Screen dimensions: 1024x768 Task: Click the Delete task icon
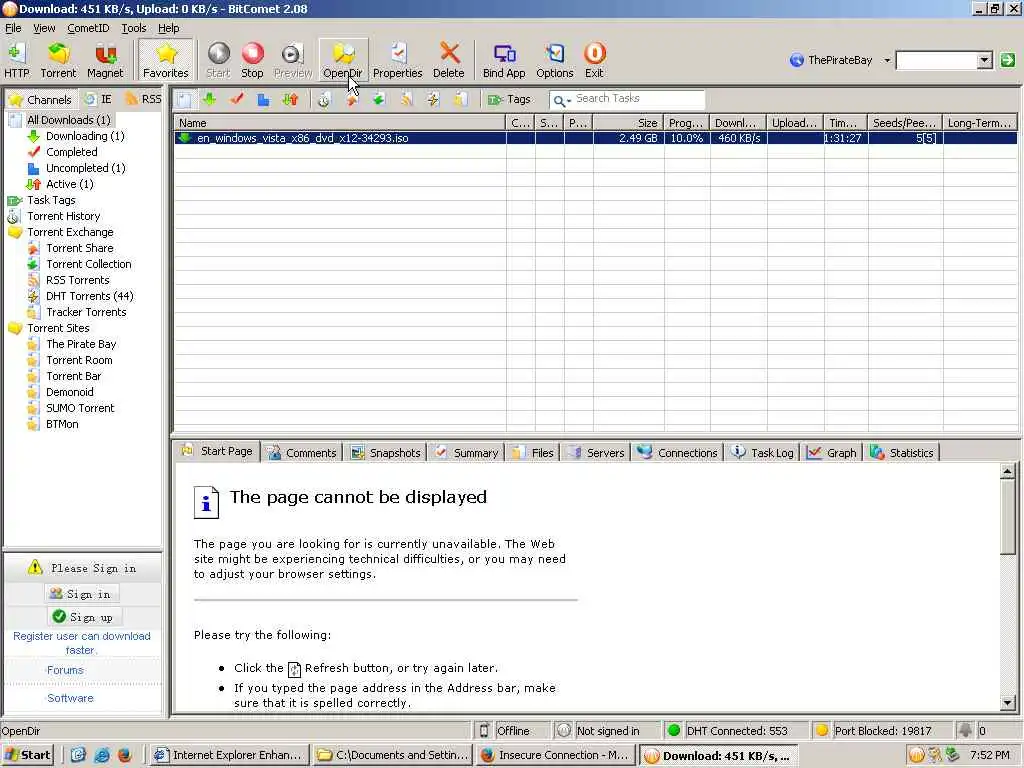tap(449, 60)
